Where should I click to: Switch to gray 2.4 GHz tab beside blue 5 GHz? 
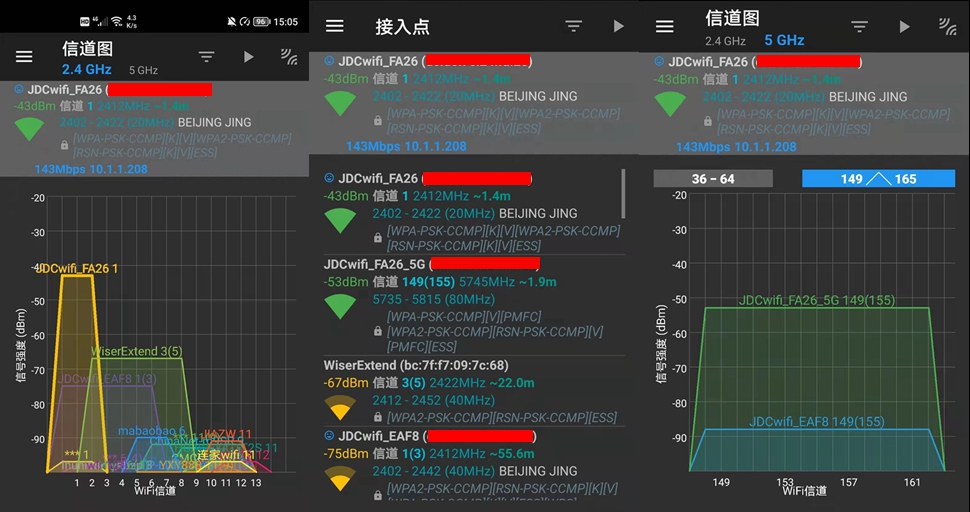click(x=725, y=41)
